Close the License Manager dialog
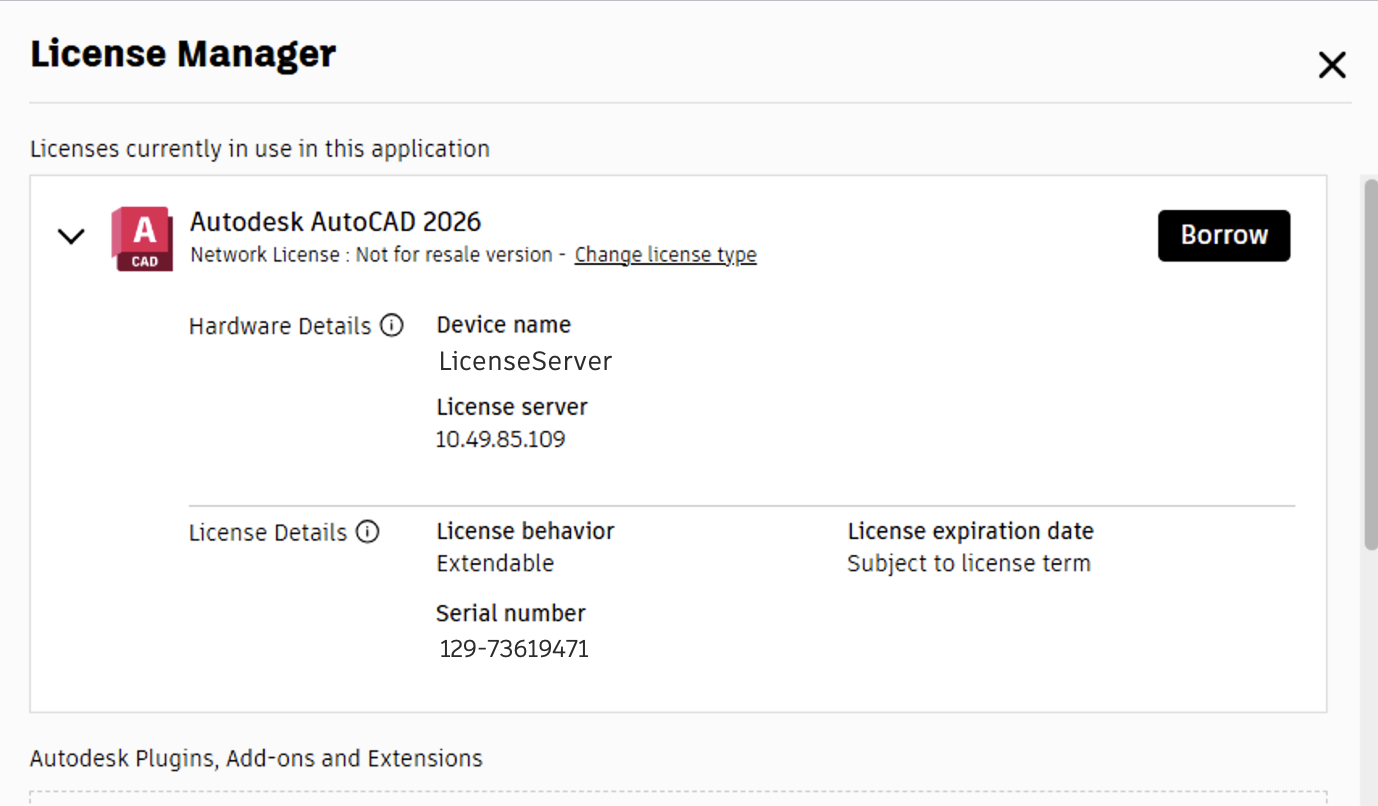The width and height of the screenshot is (1378, 806). pyautogui.click(x=1332, y=64)
